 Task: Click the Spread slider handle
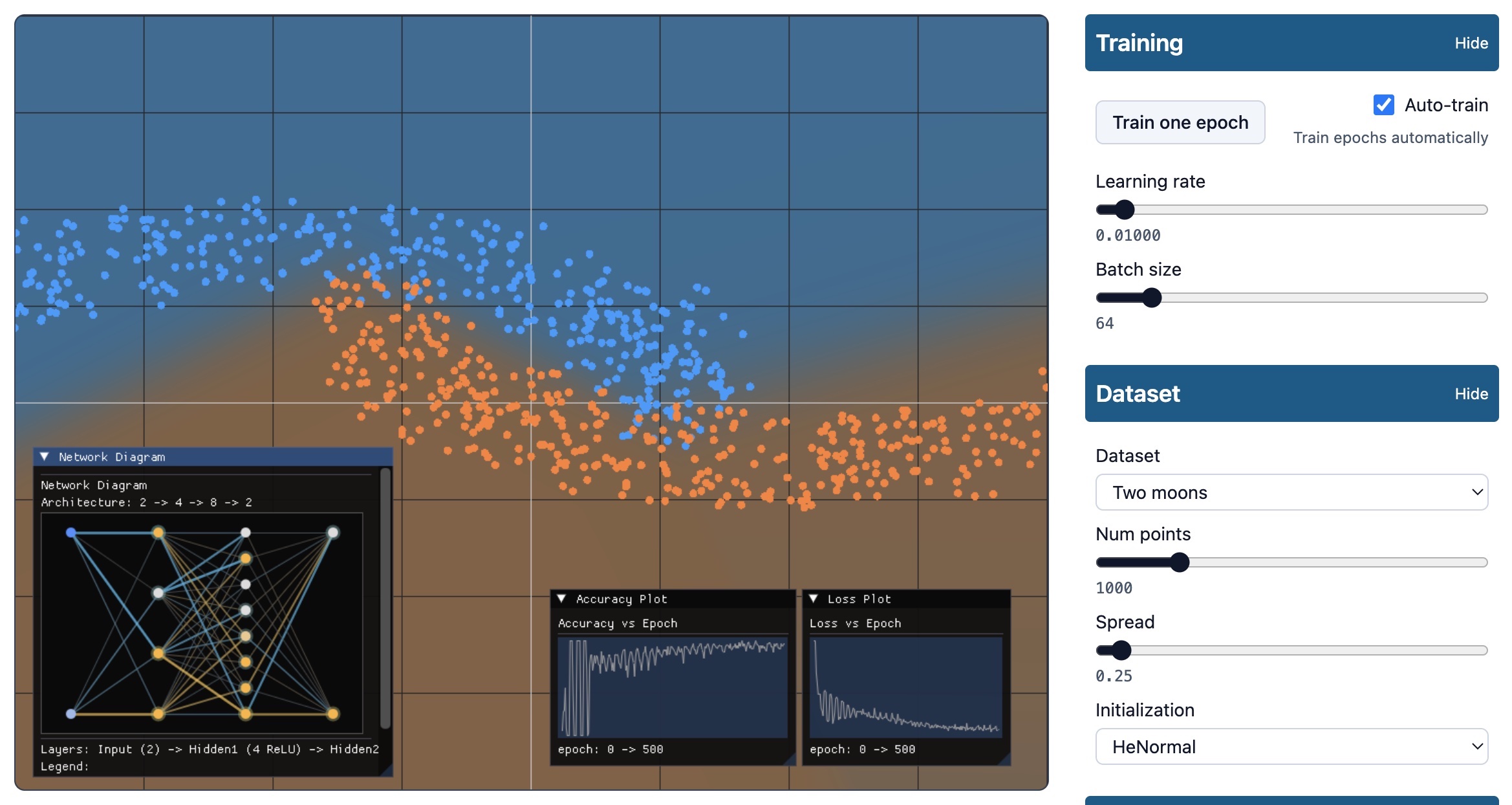pyautogui.click(x=1123, y=650)
